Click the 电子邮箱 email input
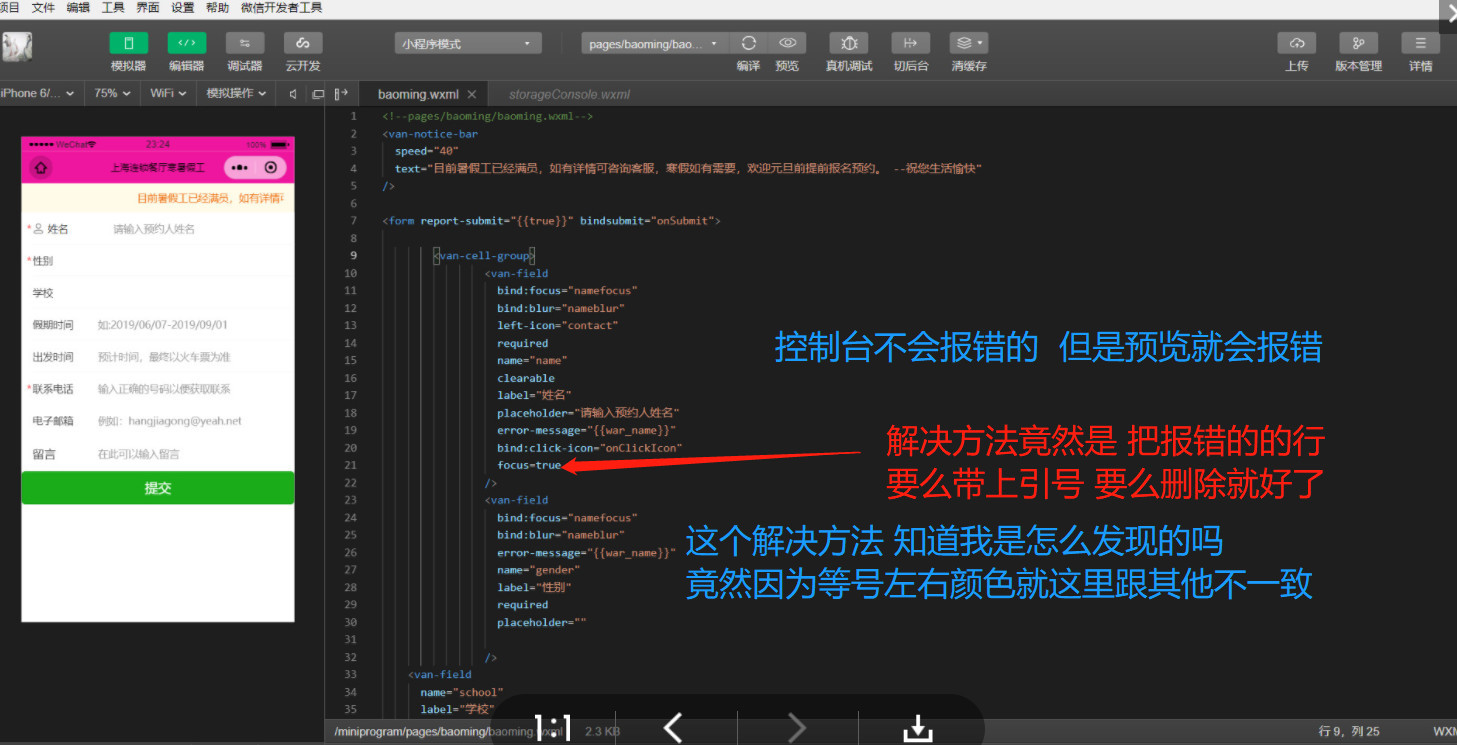The width and height of the screenshot is (1457, 745). click(193, 421)
